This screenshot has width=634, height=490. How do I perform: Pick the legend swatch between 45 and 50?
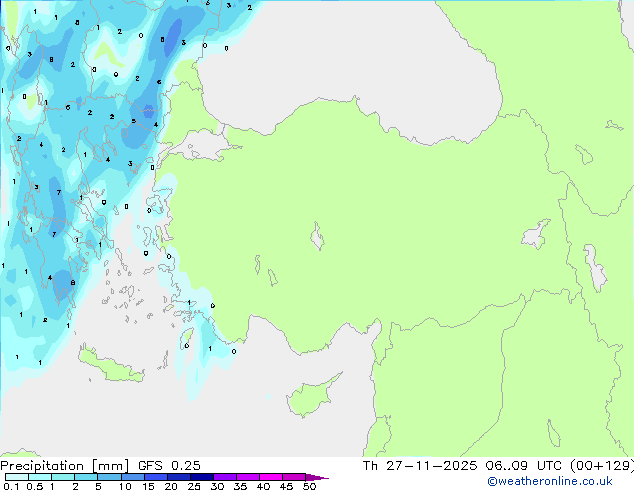tap(294, 477)
